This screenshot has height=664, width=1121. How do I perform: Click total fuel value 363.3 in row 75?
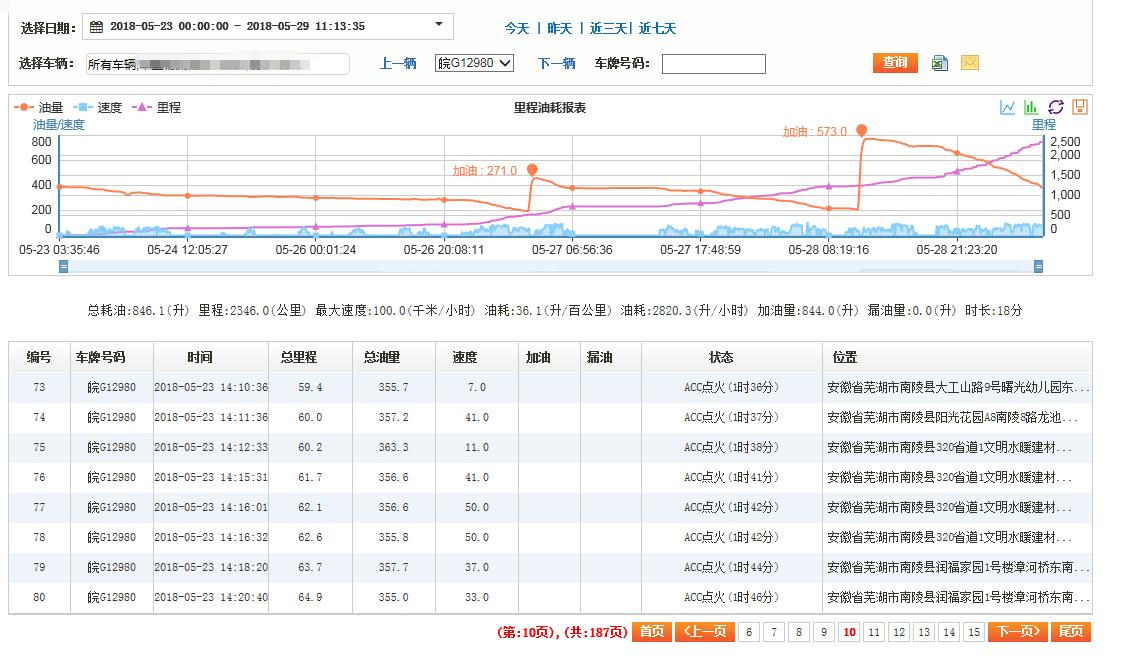[x=393, y=447]
